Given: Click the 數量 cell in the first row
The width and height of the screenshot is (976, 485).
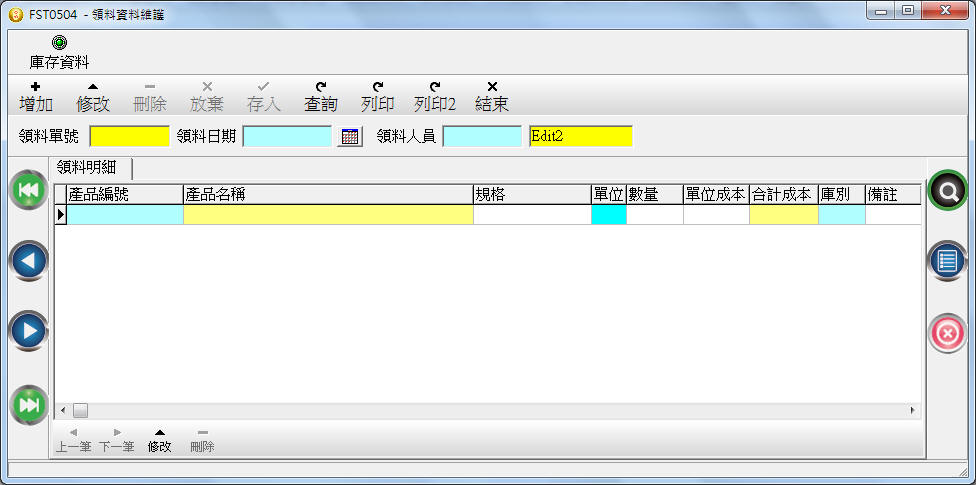Looking at the screenshot, I should point(655,215).
